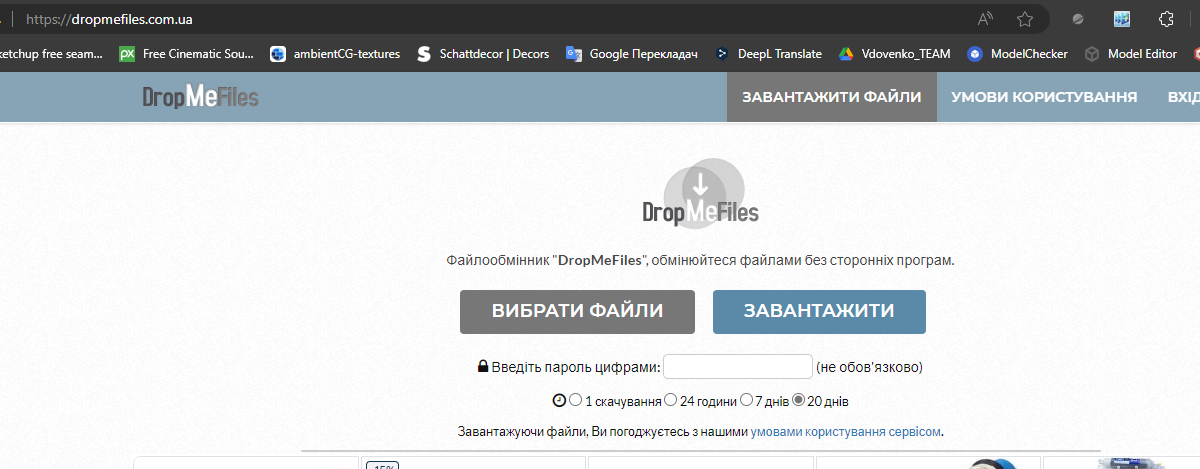Click the clock icon before expiration options
The width and height of the screenshot is (1200, 469).
559,400
